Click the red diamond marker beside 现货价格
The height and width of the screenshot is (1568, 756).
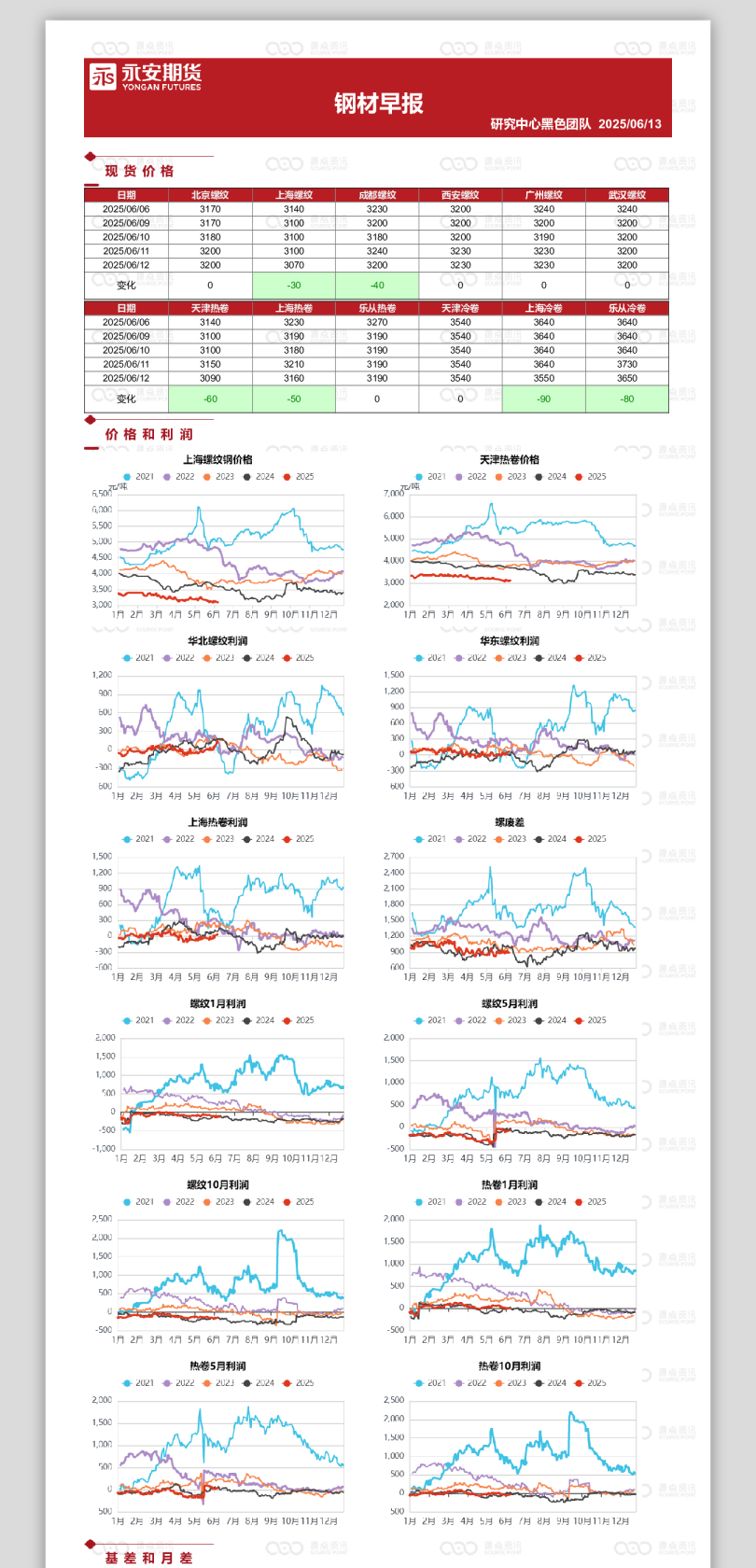90,157
